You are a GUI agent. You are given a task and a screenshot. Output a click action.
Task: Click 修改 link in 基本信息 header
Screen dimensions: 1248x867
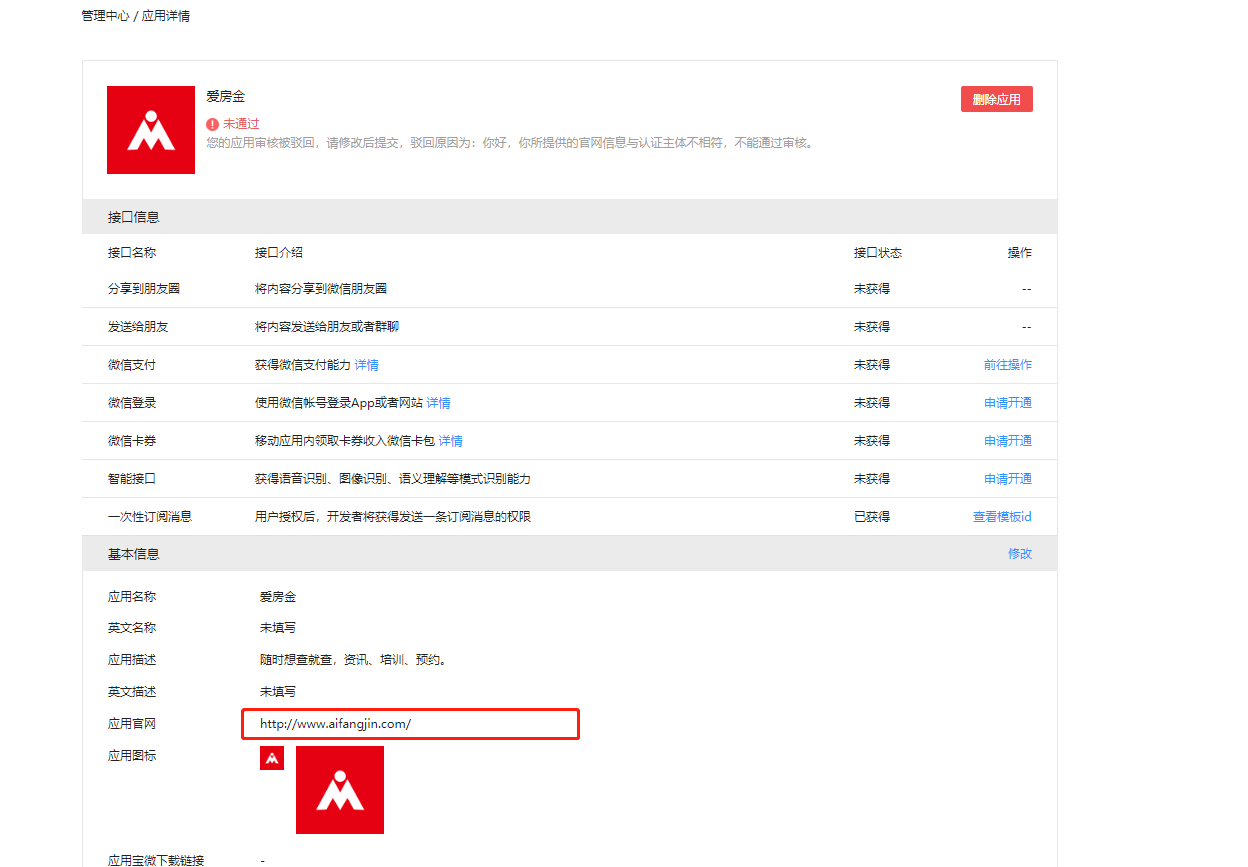(x=1020, y=553)
